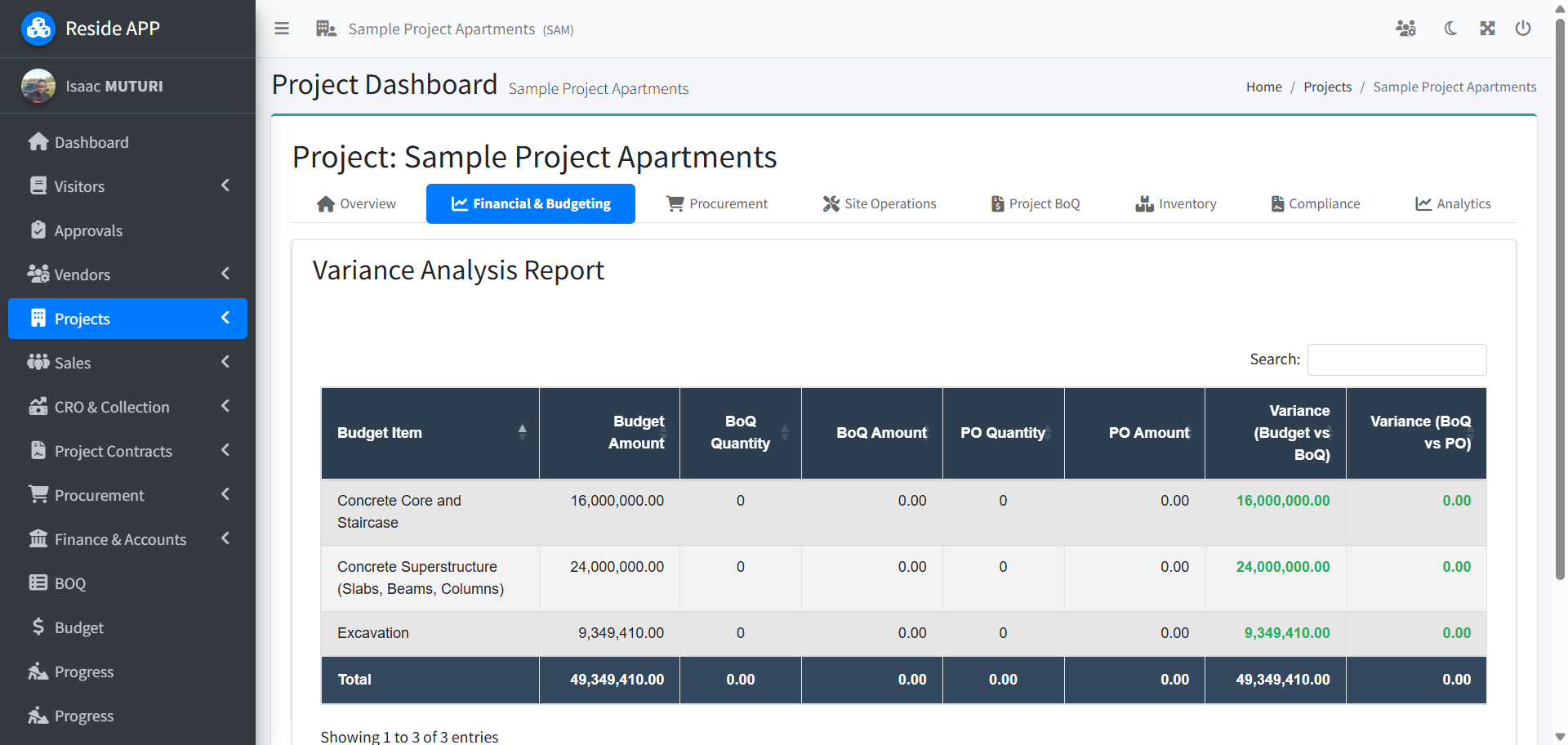Open Isaac MUTURI's profile avatar
The height and width of the screenshot is (745, 1568).
click(x=38, y=86)
